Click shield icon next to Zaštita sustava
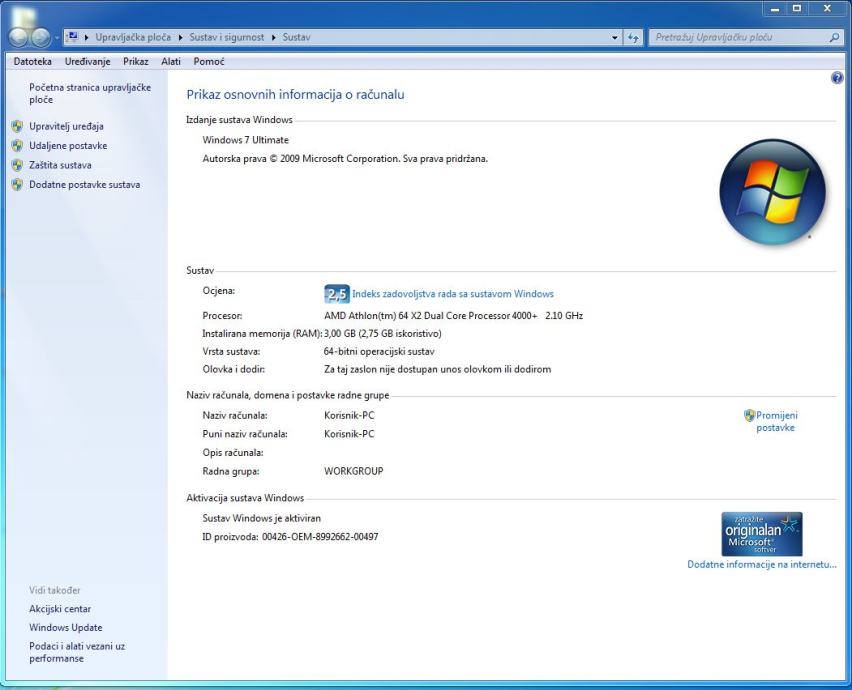Screen dimensions: 852x690 click(17, 165)
